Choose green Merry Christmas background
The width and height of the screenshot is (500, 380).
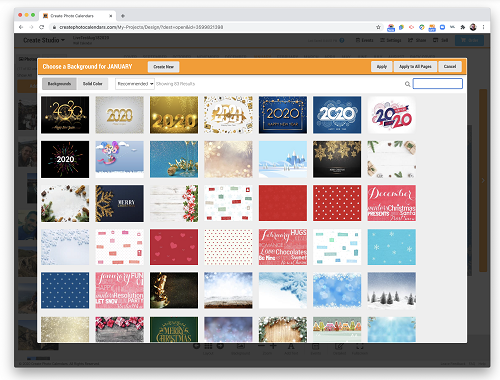(174, 329)
